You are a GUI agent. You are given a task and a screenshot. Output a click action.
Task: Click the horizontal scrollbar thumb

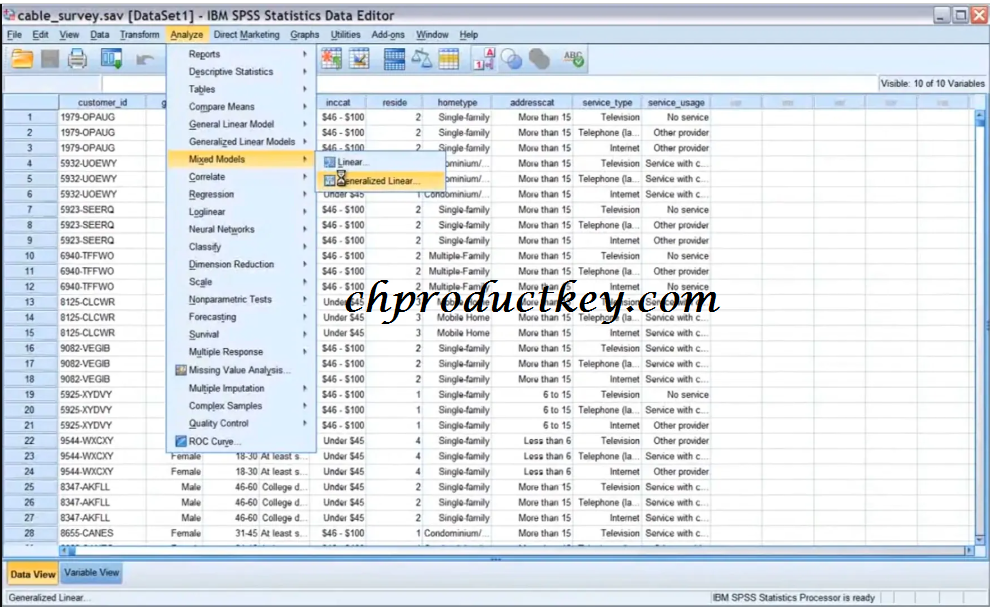(71, 551)
